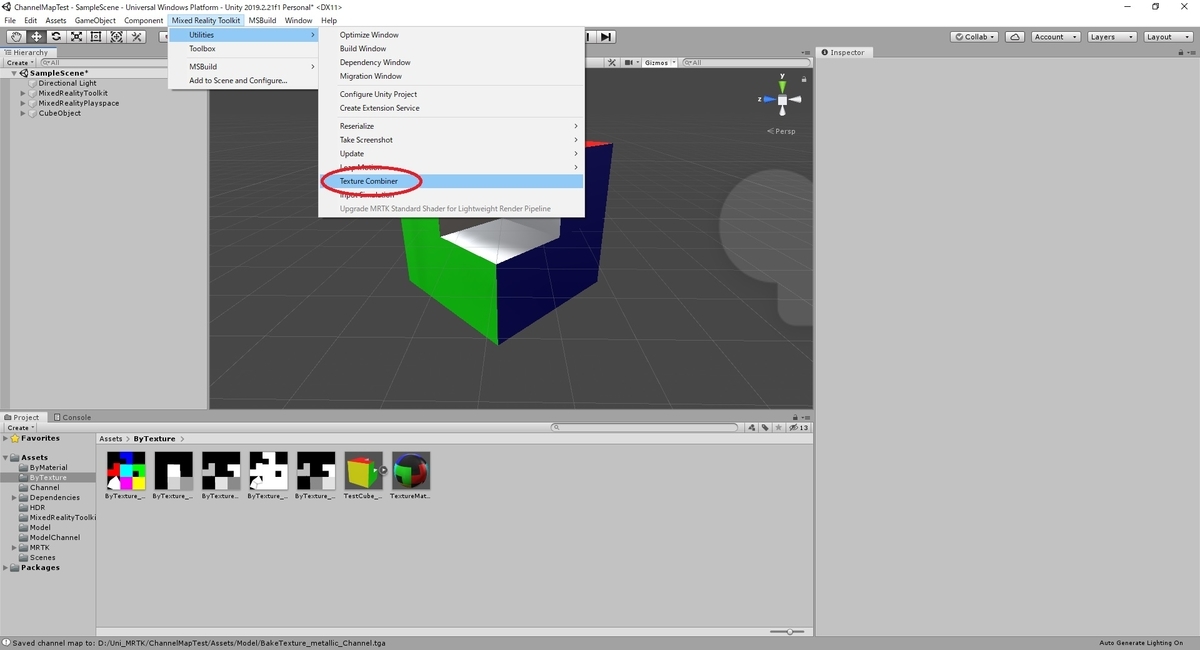Open the Gizmos dropdown in scene view
1200x650 pixels.
[x=659, y=62]
